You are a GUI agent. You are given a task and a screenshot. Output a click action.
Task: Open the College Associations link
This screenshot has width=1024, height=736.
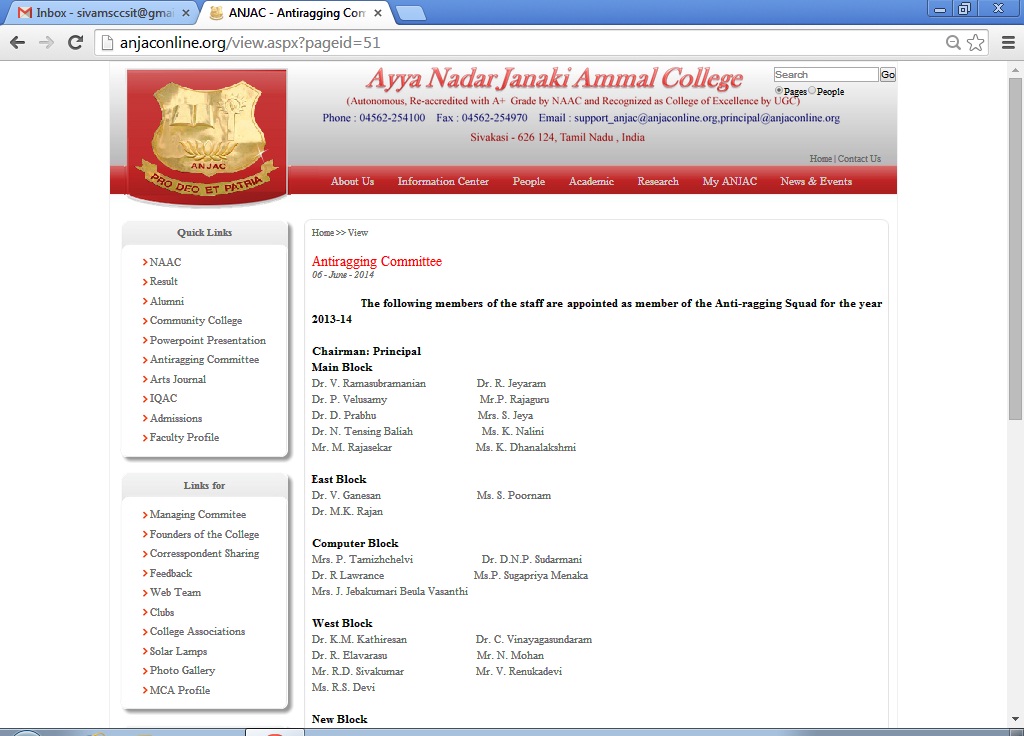[x=197, y=632]
